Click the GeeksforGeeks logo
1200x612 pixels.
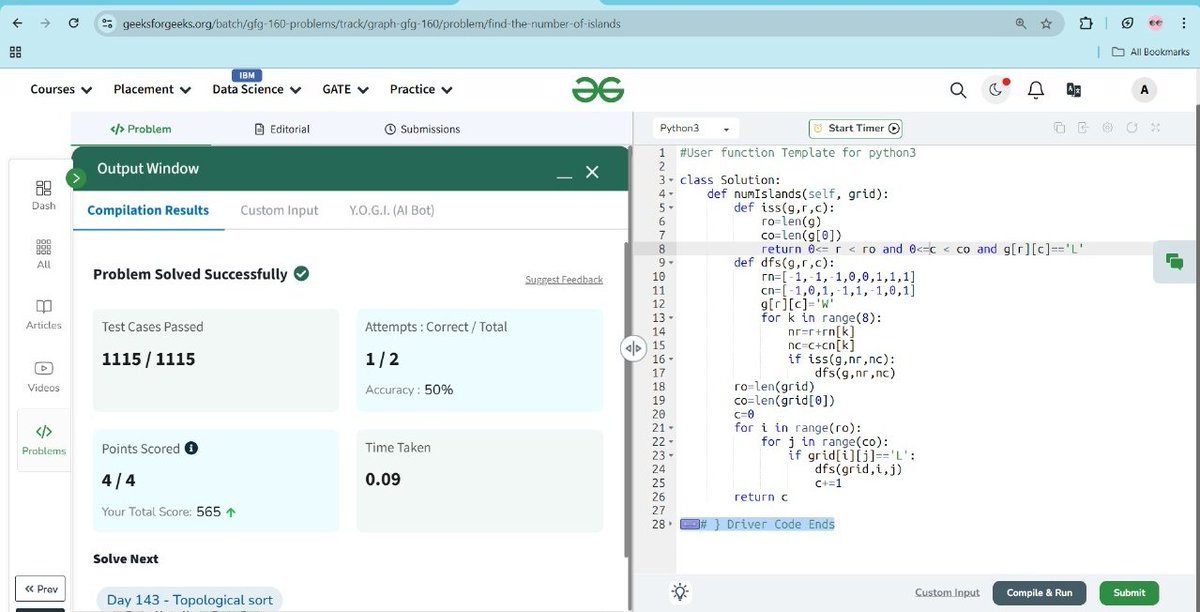(598, 90)
